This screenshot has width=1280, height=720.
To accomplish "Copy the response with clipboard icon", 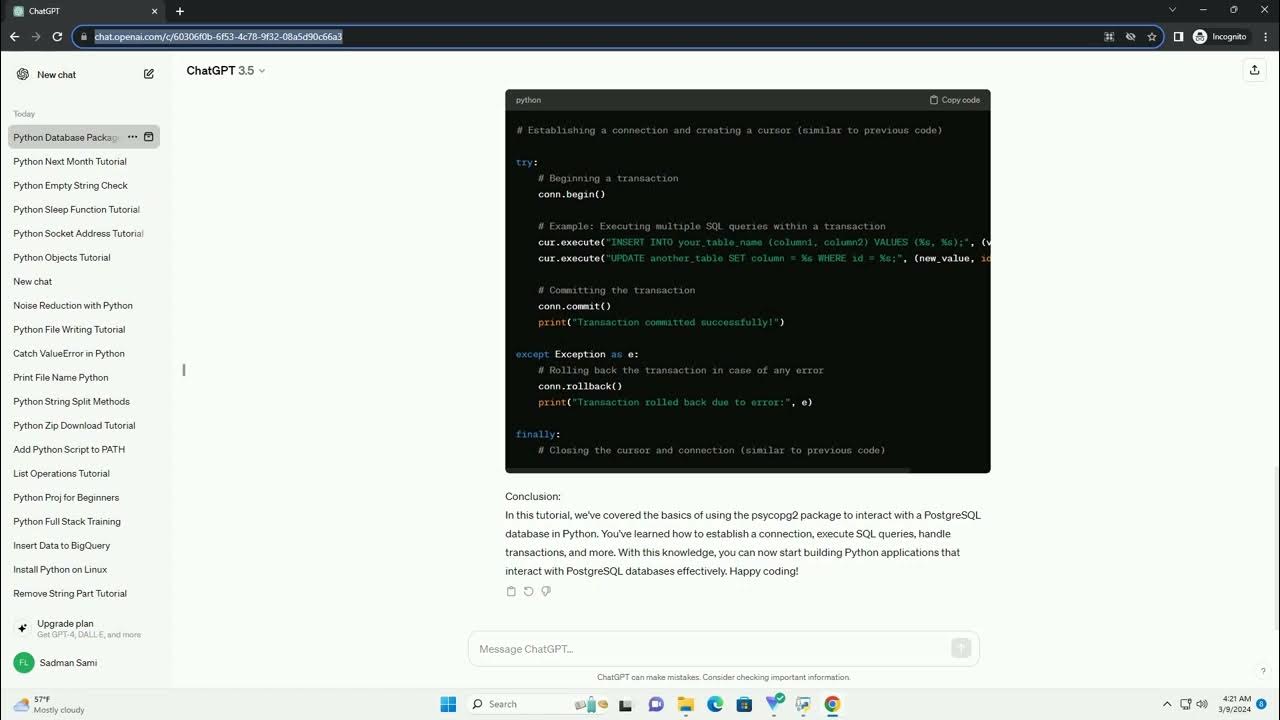I will pyautogui.click(x=511, y=591).
